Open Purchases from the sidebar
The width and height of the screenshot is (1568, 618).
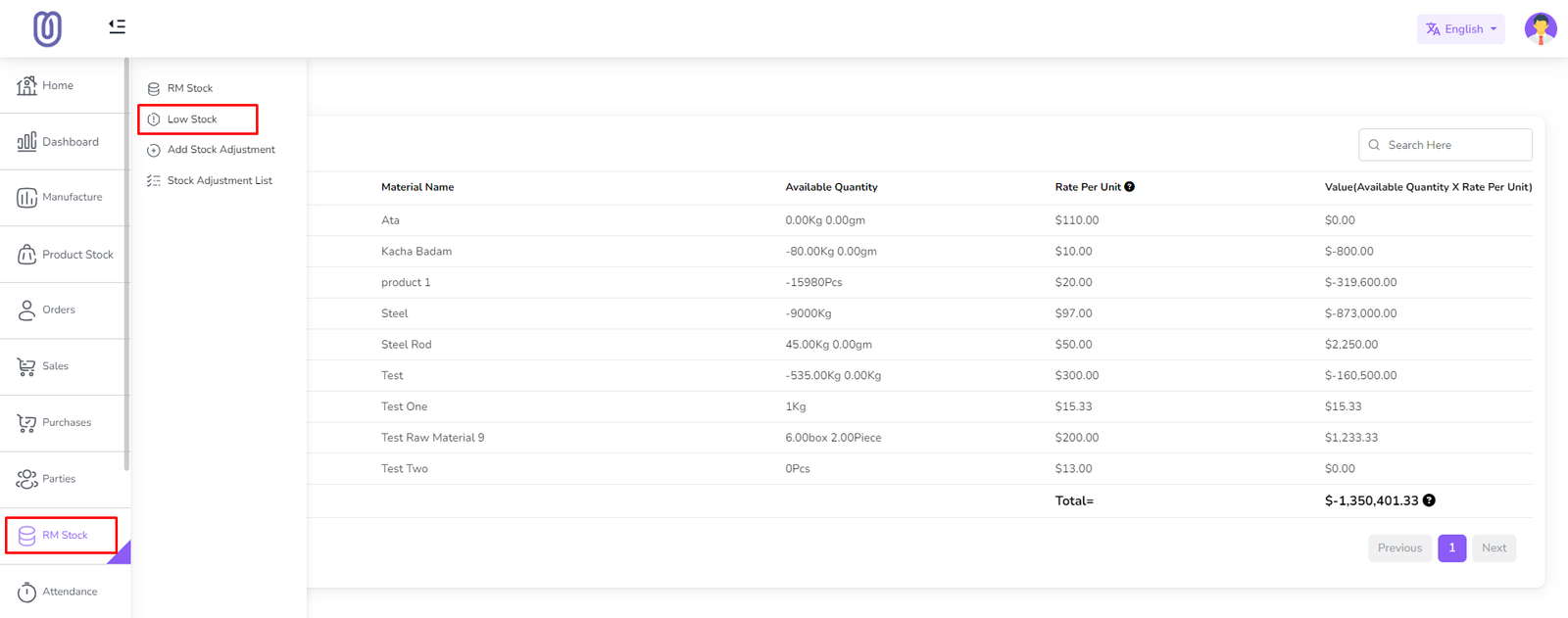point(66,423)
